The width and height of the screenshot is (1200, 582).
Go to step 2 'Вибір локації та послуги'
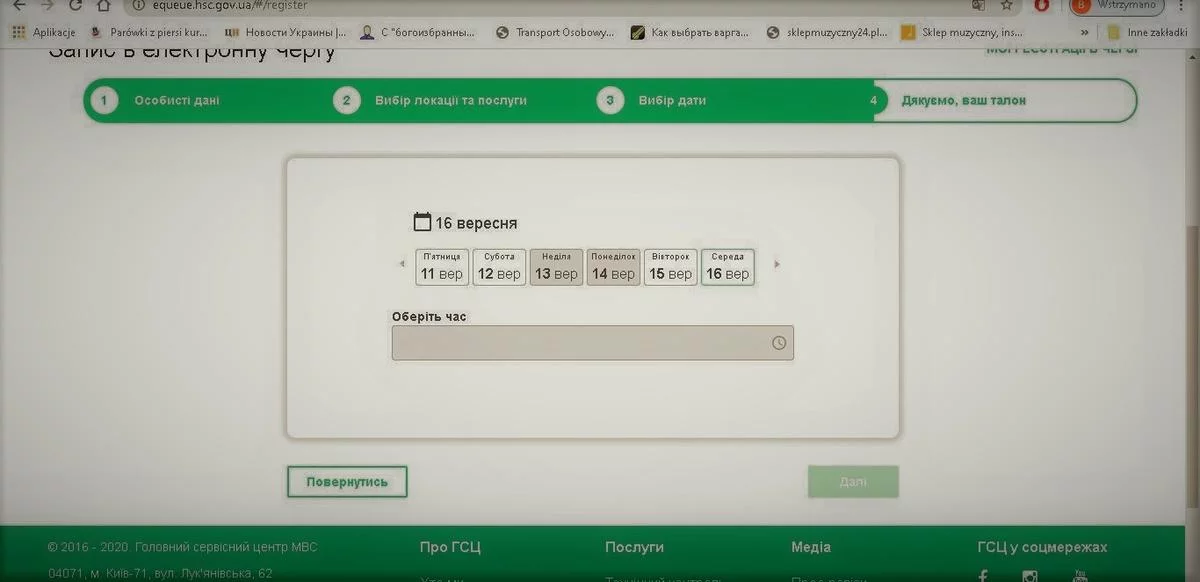[x=432, y=100]
